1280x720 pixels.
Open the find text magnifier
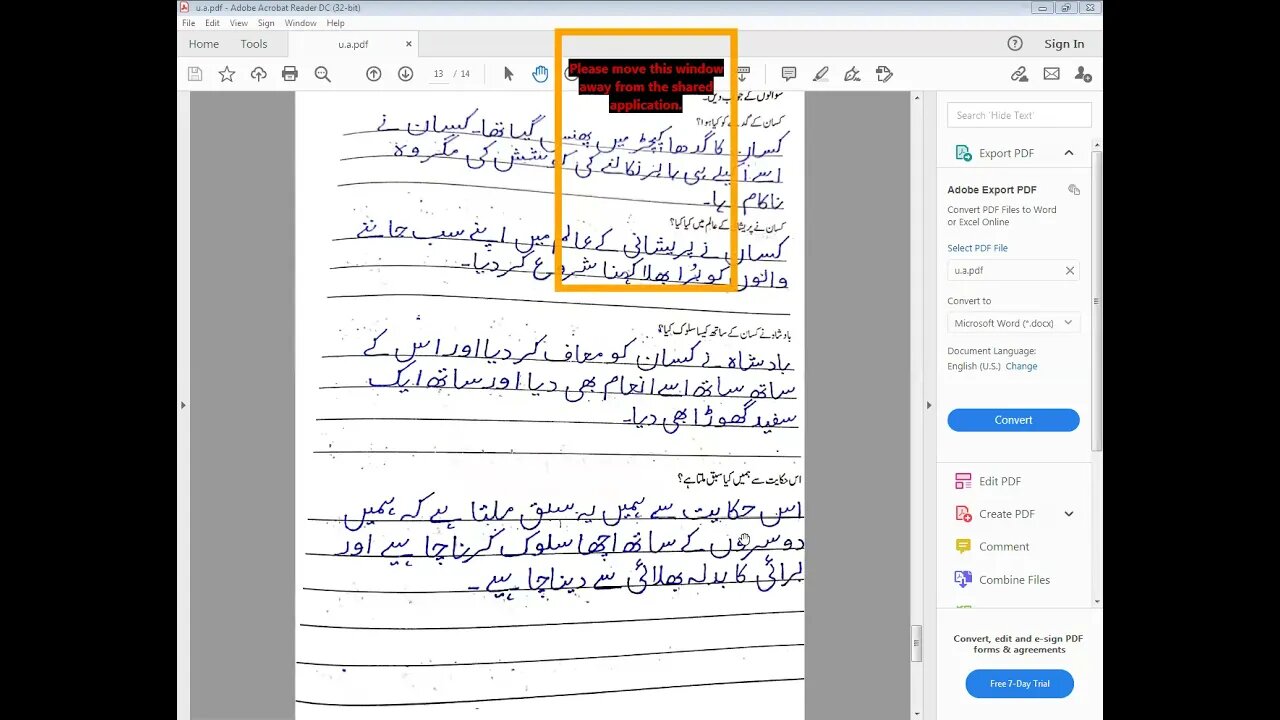(x=322, y=74)
